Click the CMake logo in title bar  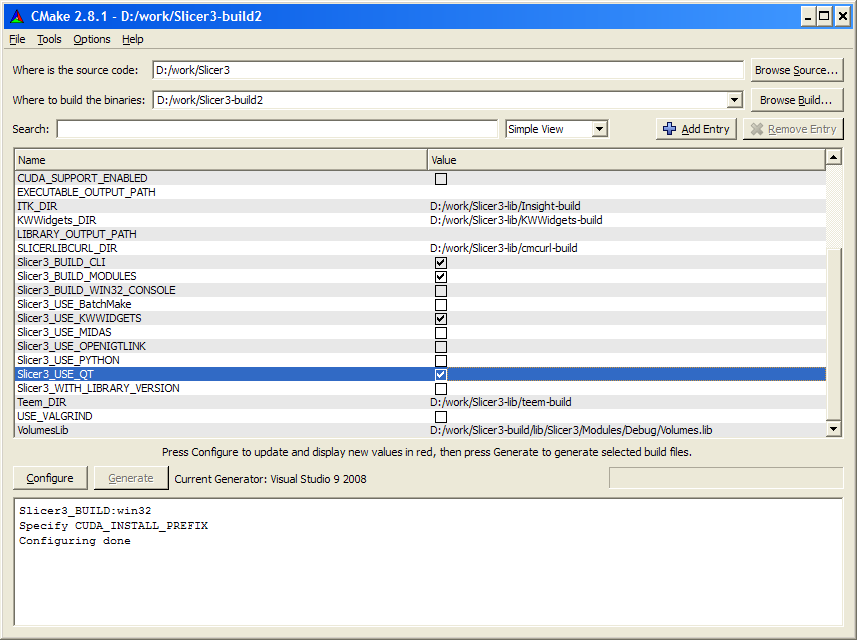pos(15,16)
